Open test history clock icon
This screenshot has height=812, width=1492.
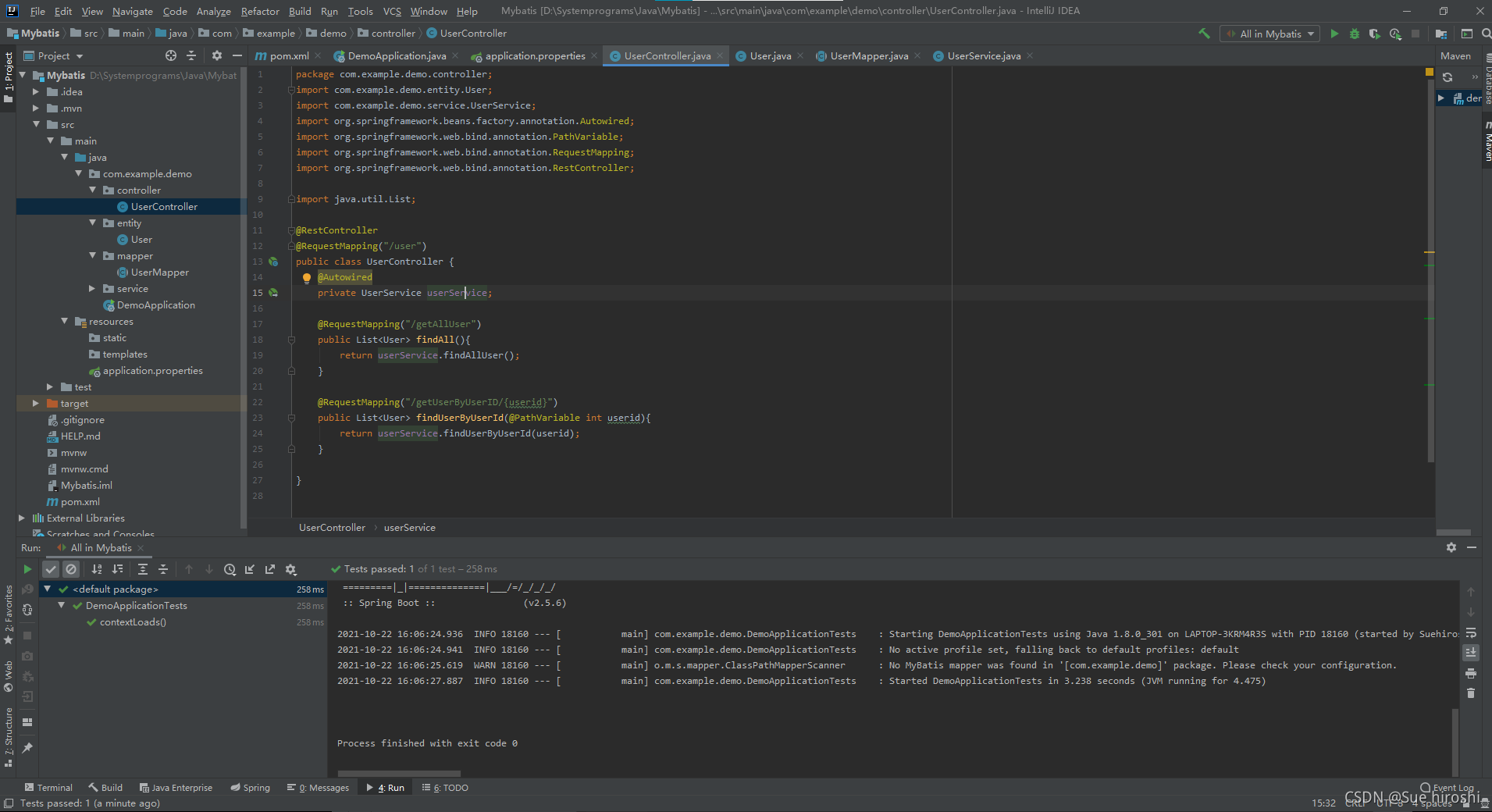tap(230, 569)
